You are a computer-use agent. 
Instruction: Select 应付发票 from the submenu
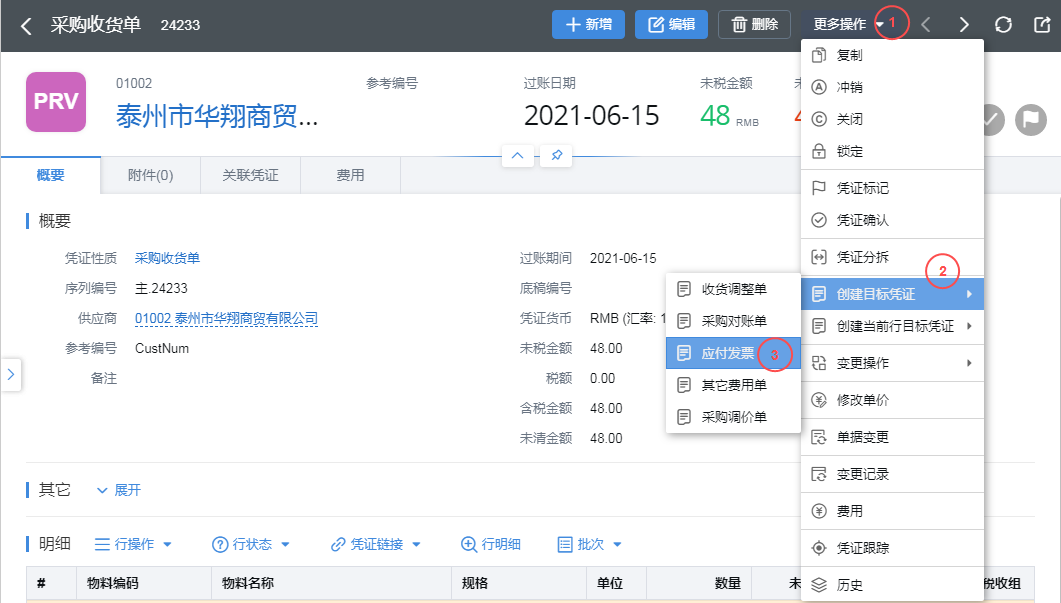[x=727, y=353]
